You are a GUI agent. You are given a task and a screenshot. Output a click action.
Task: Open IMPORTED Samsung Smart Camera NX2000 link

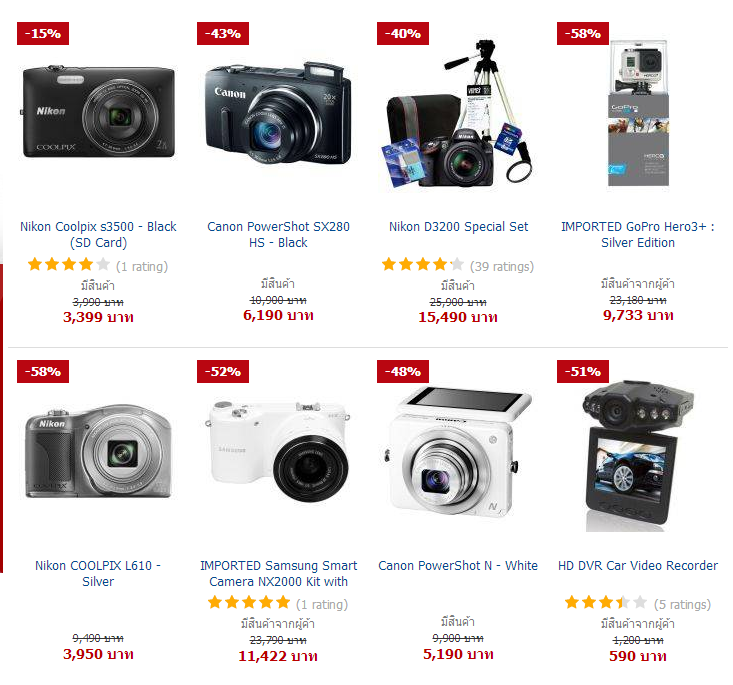(x=278, y=573)
